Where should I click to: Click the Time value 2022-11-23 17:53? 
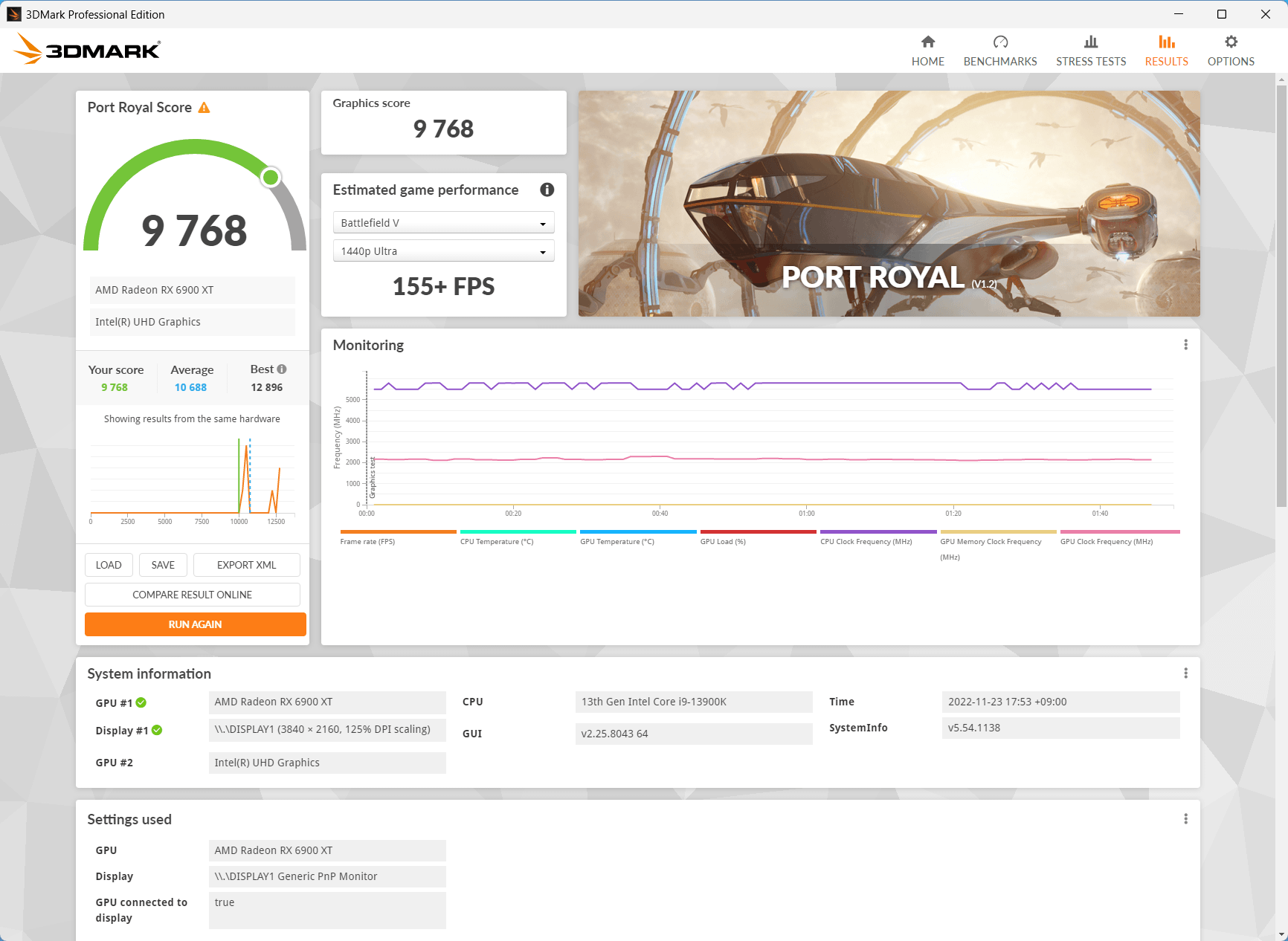tap(1061, 702)
